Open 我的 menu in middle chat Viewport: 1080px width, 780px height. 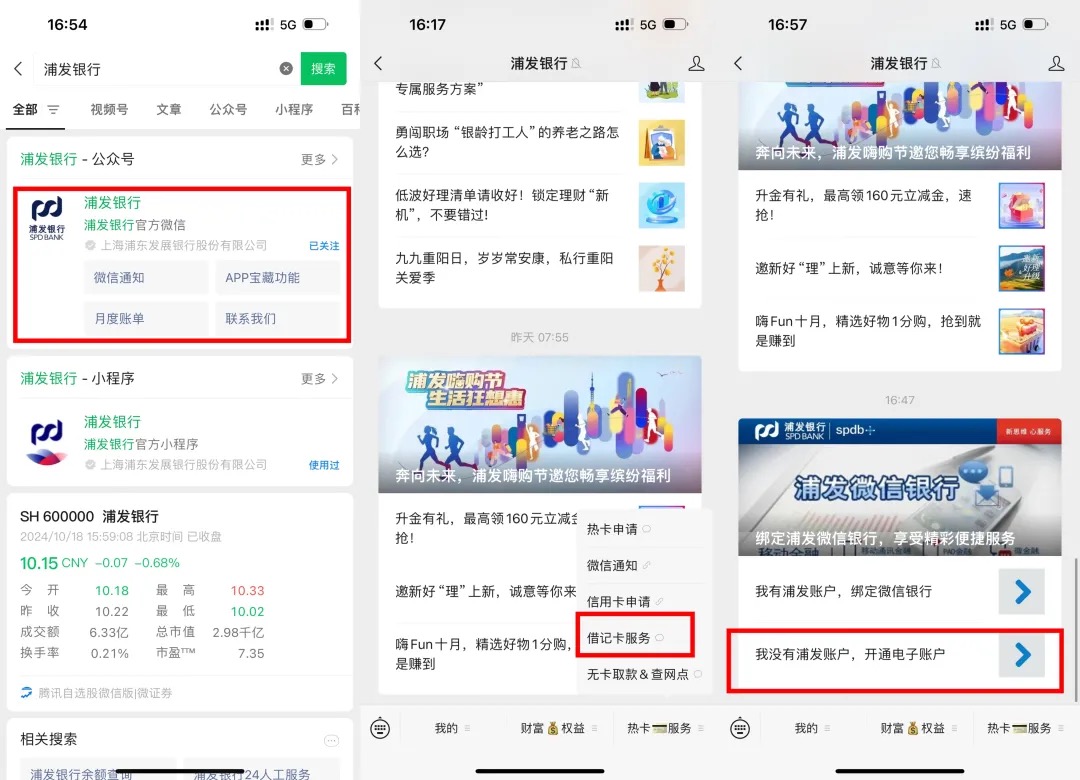coord(452,728)
